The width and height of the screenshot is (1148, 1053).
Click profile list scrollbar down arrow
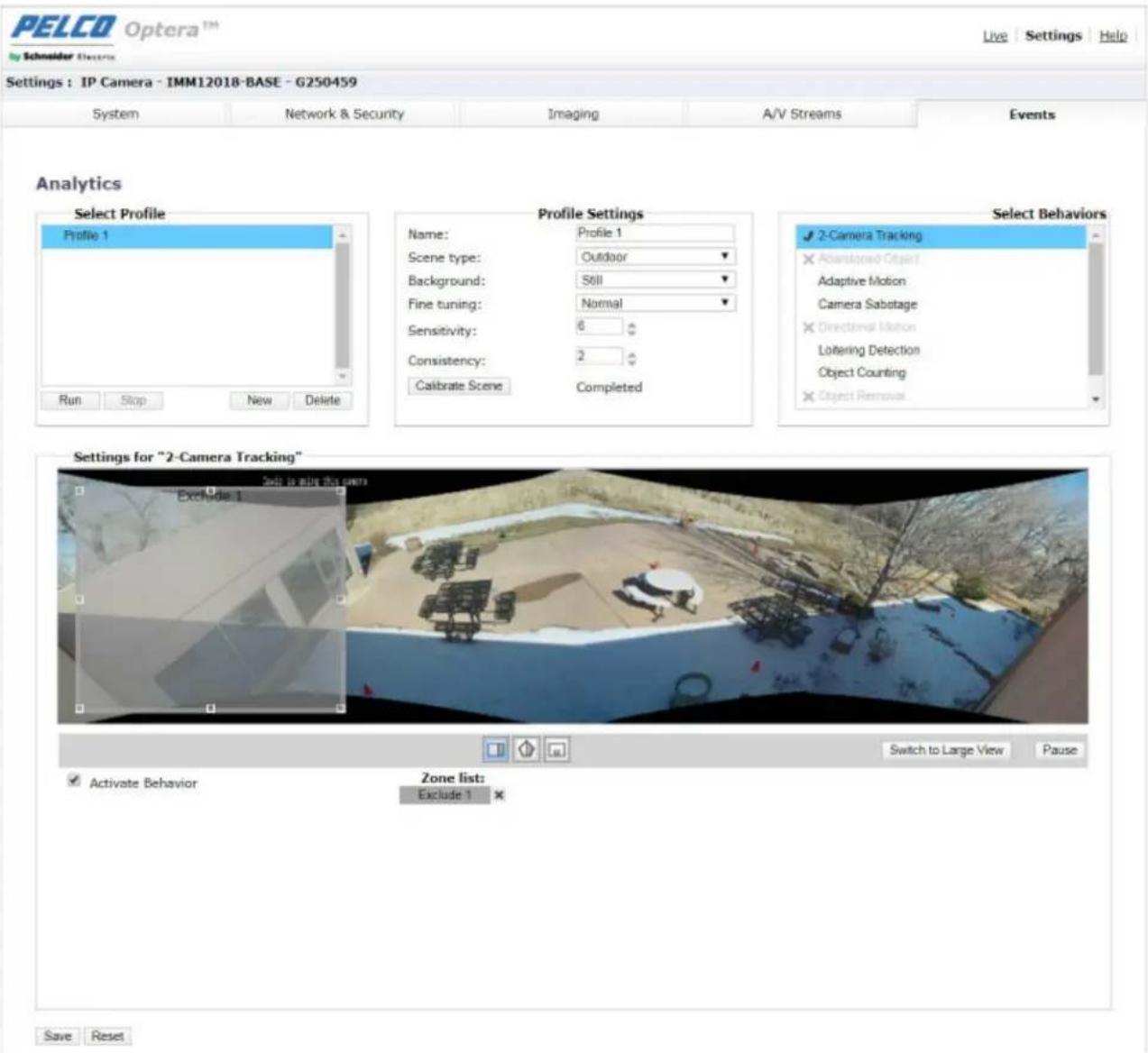point(343,376)
